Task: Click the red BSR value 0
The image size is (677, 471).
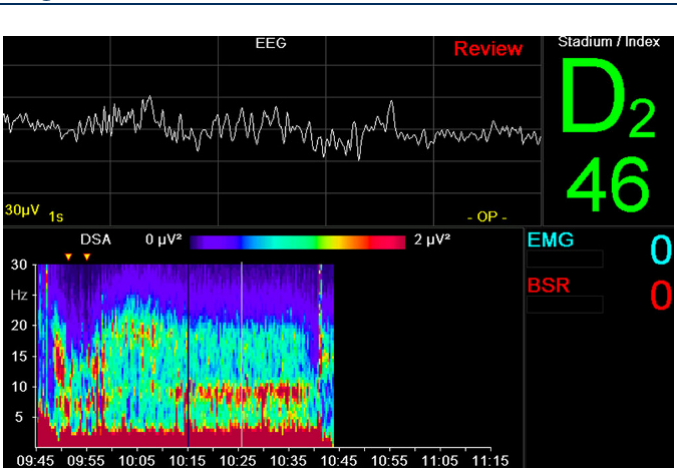Action: [x=661, y=295]
